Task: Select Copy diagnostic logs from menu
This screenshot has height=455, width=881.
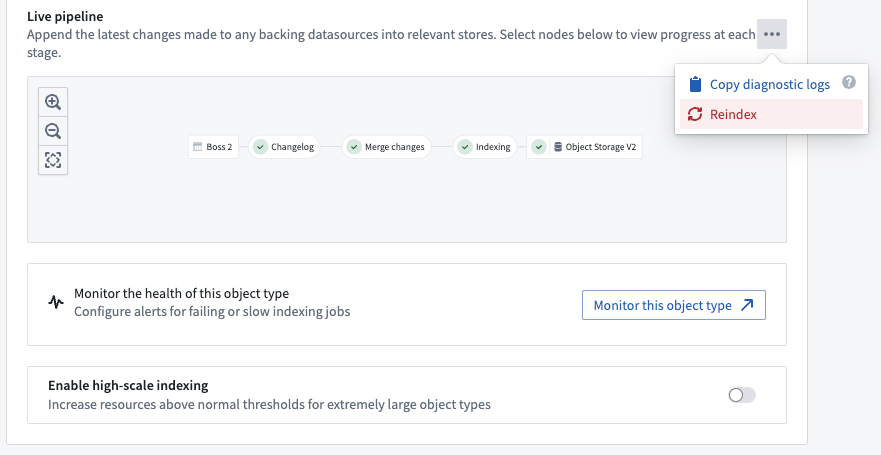Action: (x=769, y=84)
